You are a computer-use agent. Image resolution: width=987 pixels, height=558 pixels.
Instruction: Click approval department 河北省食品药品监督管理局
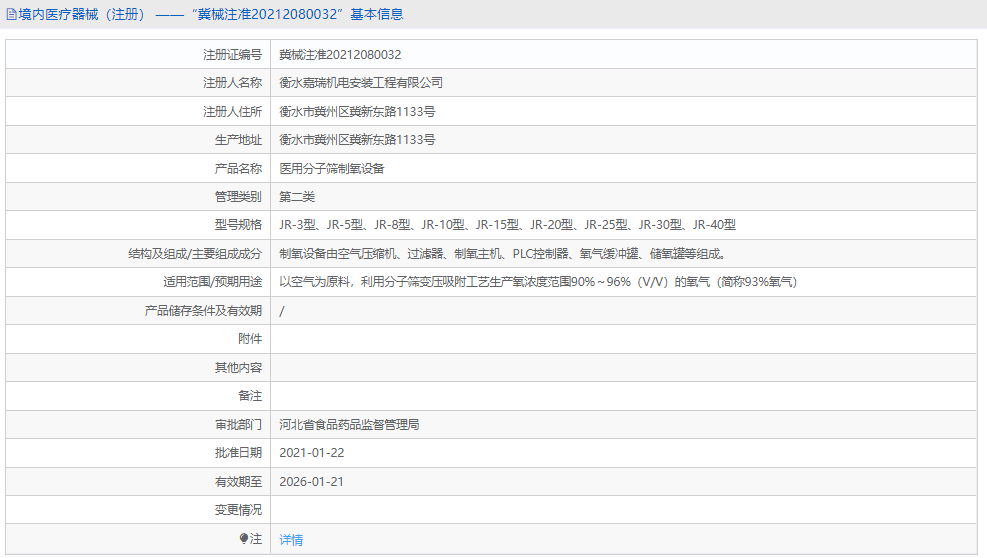click(349, 425)
